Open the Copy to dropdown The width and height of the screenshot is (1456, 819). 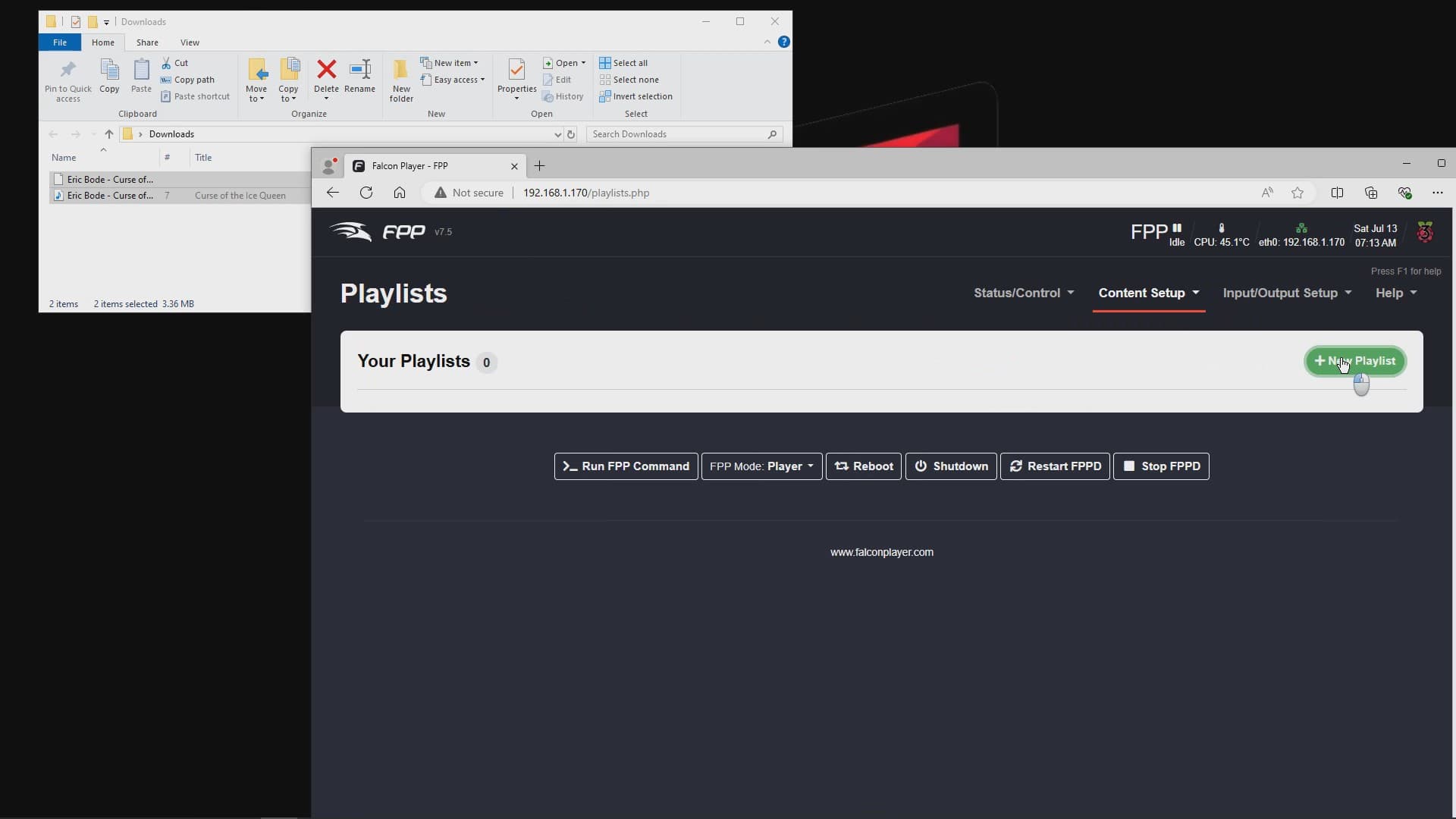coord(288,80)
